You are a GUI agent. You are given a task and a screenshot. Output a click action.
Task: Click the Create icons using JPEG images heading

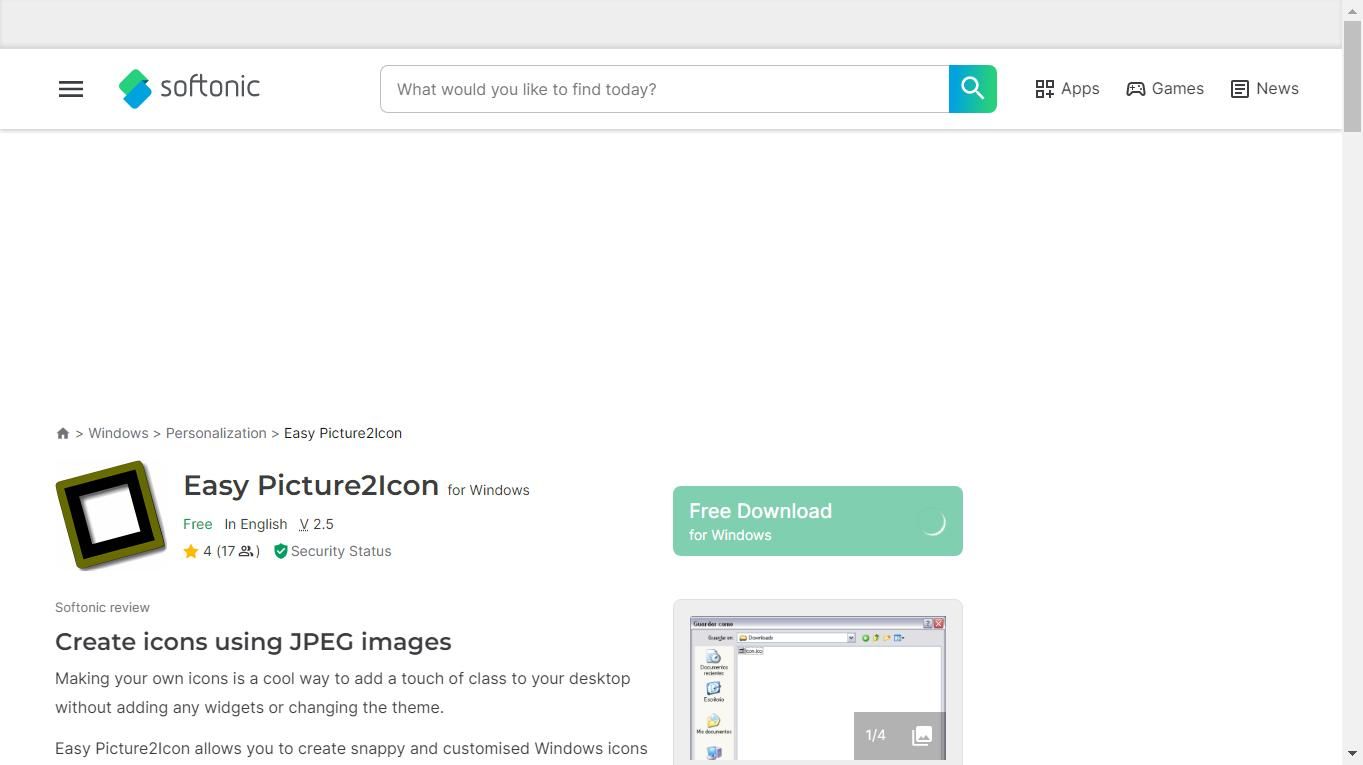pos(253,641)
